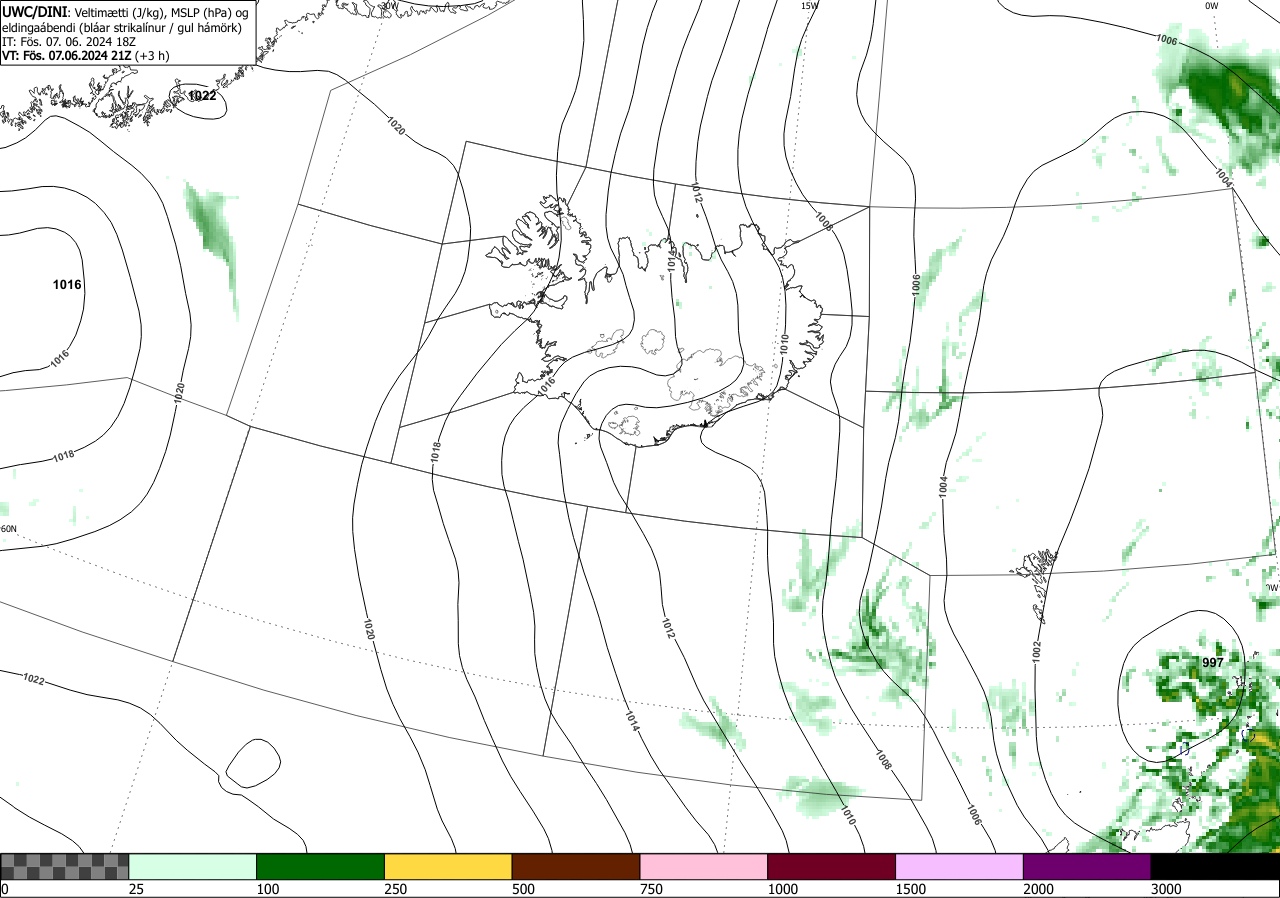1280x898 pixels.
Task: Click the black legend swatch above 3000
Action: (x=1215, y=866)
